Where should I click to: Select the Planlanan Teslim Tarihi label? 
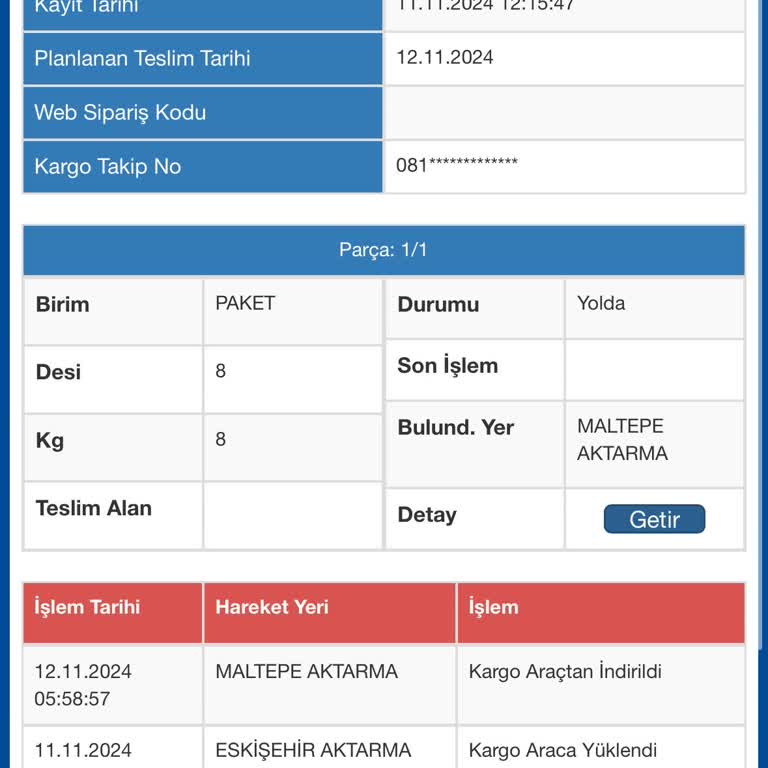click(x=142, y=58)
